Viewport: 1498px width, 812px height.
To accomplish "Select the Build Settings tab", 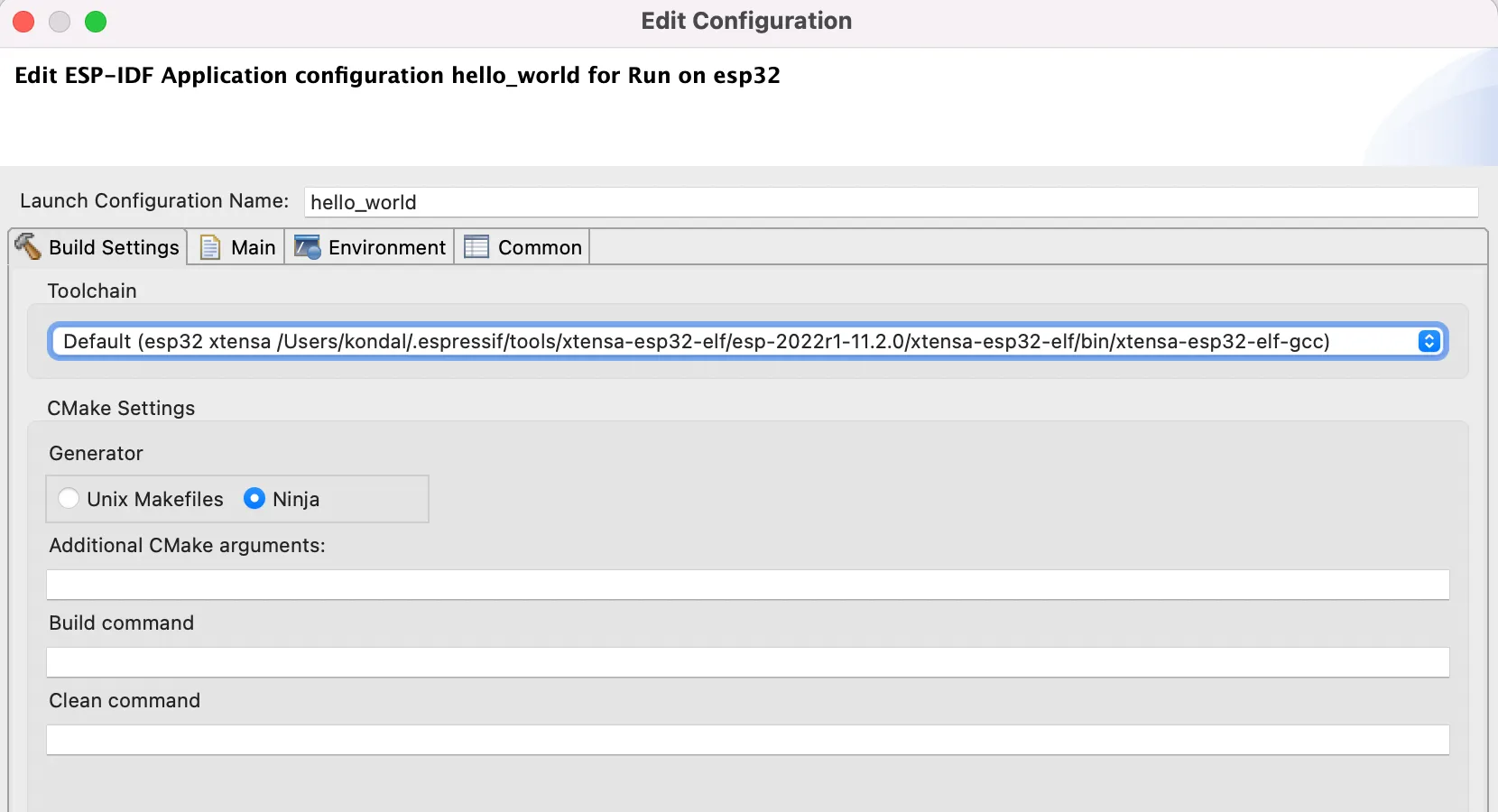I will coord(114,247).
